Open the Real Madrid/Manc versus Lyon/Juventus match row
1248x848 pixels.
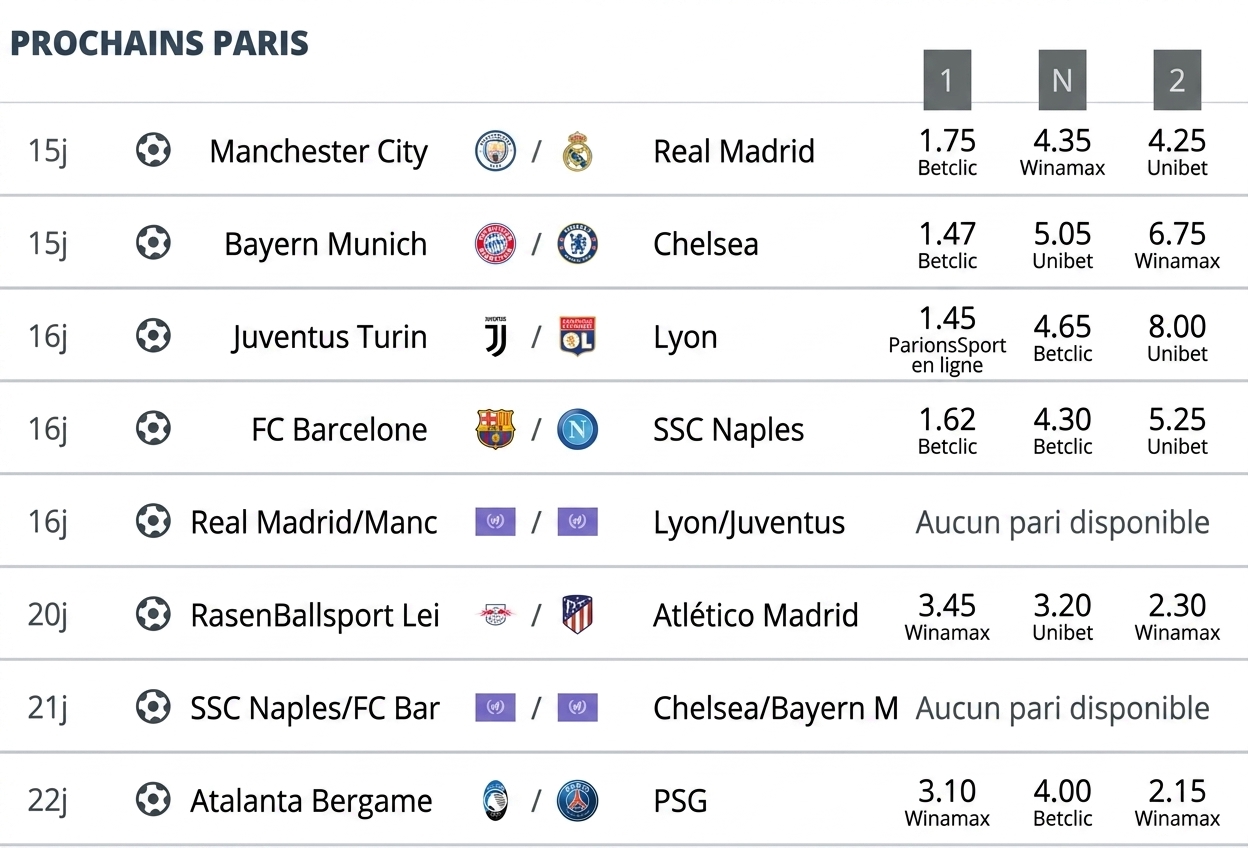click(x=624, y=522)
